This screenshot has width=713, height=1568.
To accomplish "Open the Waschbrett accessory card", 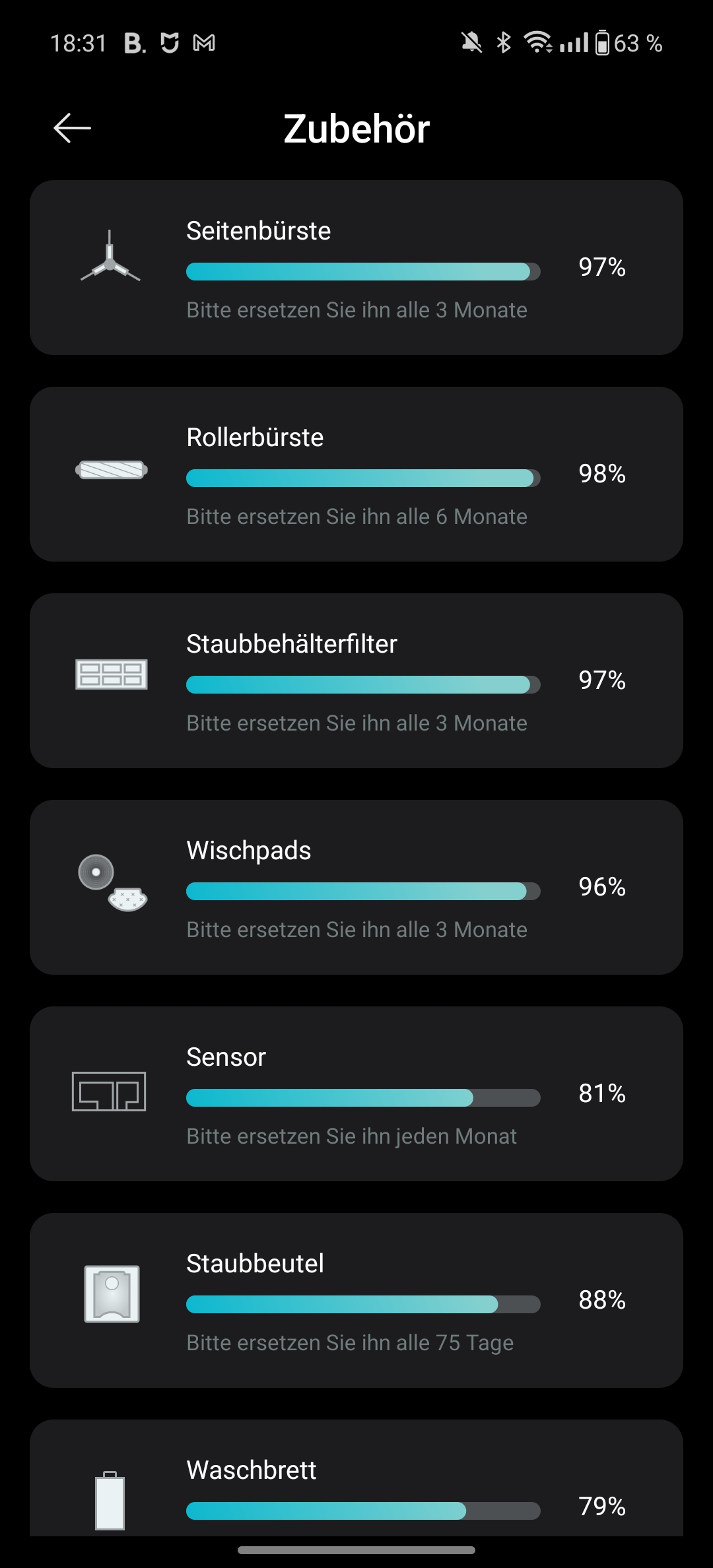I will [356, 1478].
